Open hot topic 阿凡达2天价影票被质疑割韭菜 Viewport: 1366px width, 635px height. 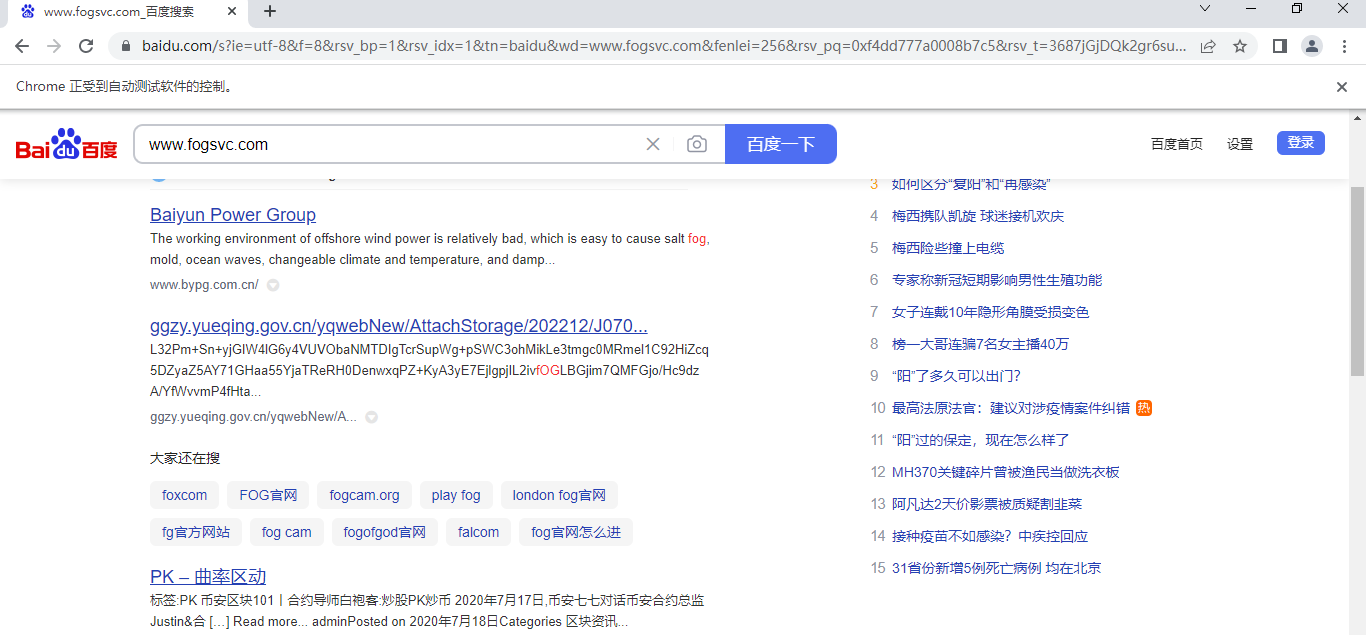(987, 504)
